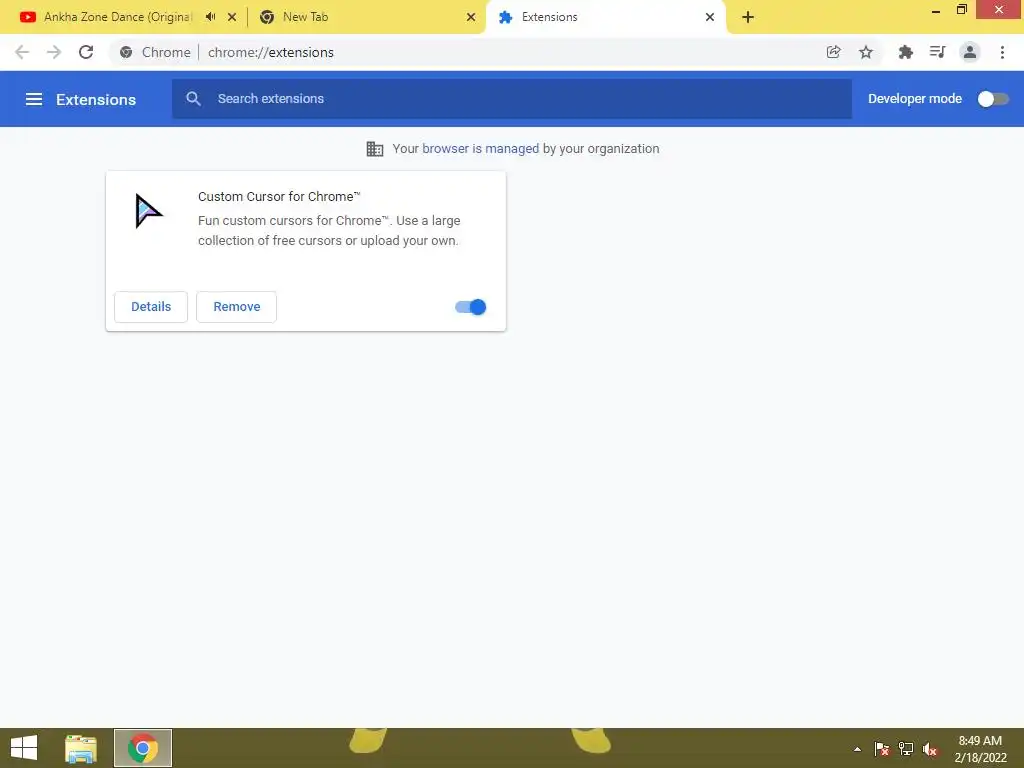Switch to the New Tab tab
The height and width of the screenshot is (768, 1024).
point(306,17)
